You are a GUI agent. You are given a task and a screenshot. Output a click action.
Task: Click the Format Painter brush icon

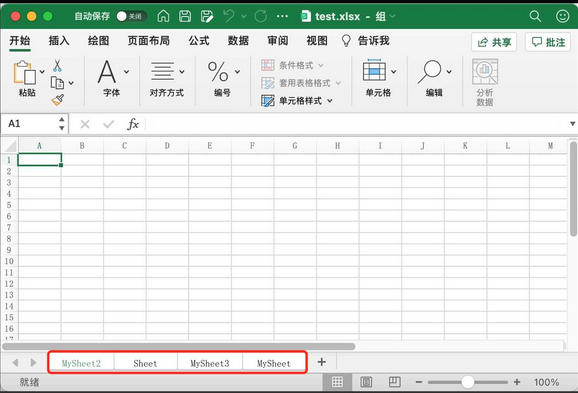tap(58, 100)
